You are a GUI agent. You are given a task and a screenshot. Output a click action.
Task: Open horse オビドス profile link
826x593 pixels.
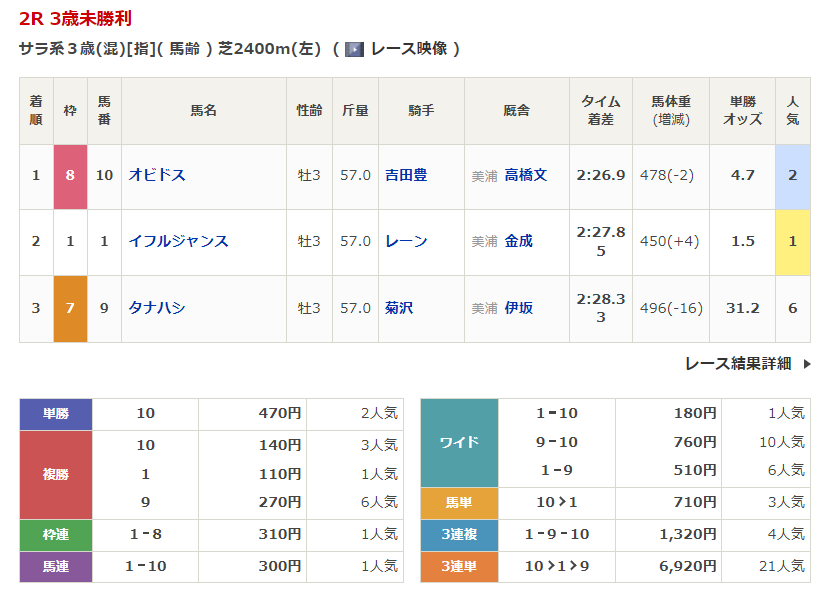point(157,175)
